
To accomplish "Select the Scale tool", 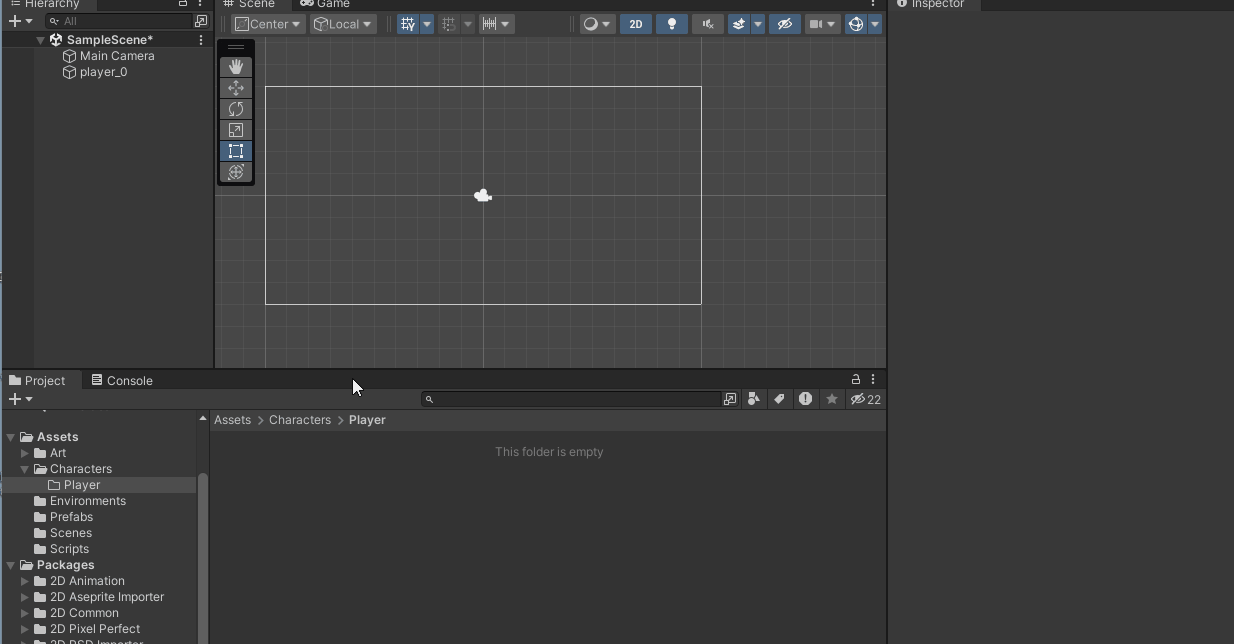I will 236,130.
